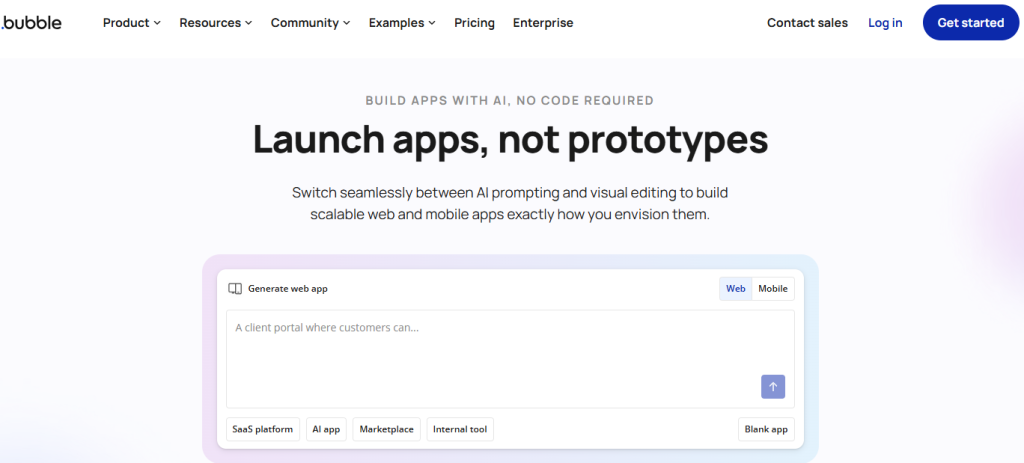
Task: Click the Log in link
Action: coord(885,23)
